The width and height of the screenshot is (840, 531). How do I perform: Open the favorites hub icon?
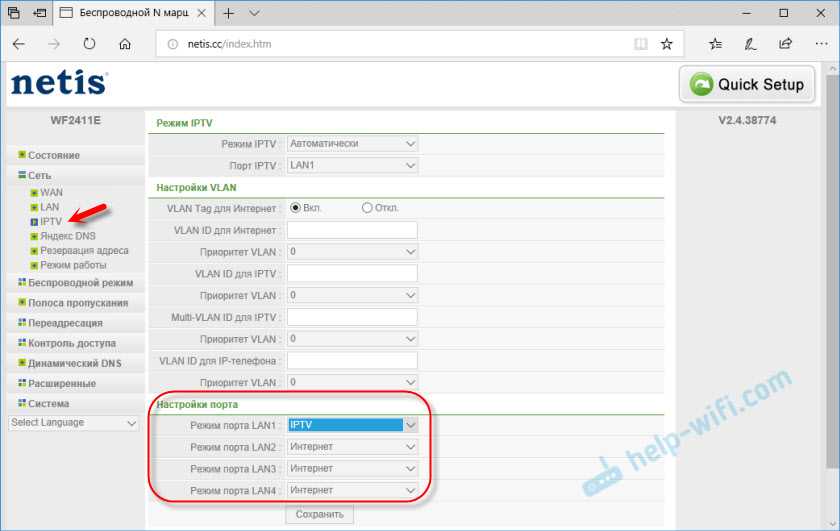tap(715, 44)
